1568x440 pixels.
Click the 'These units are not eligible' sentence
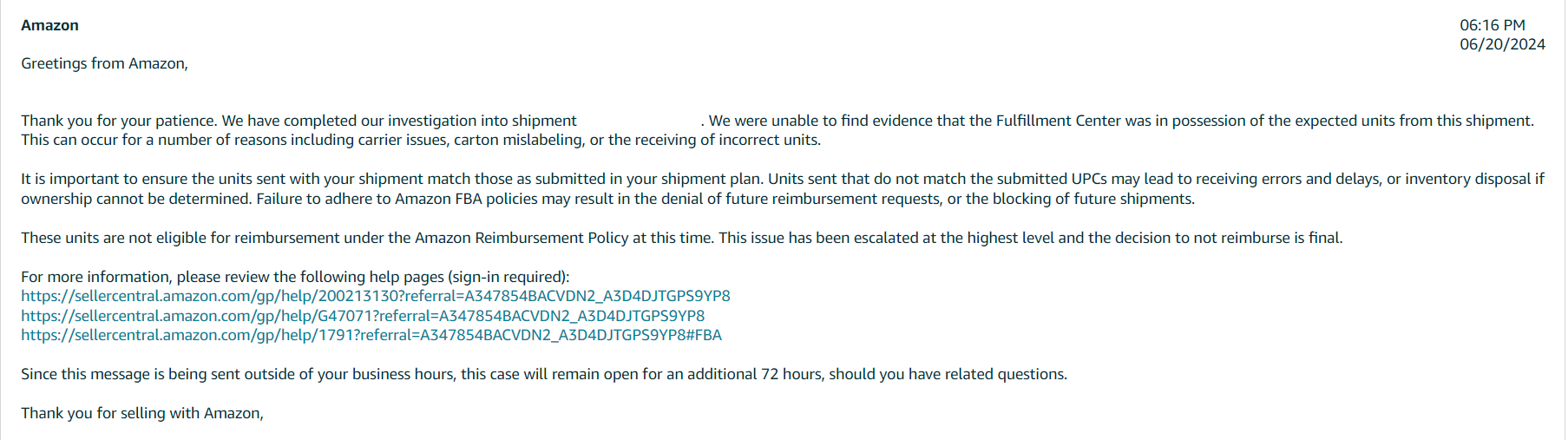click(368, 238)
